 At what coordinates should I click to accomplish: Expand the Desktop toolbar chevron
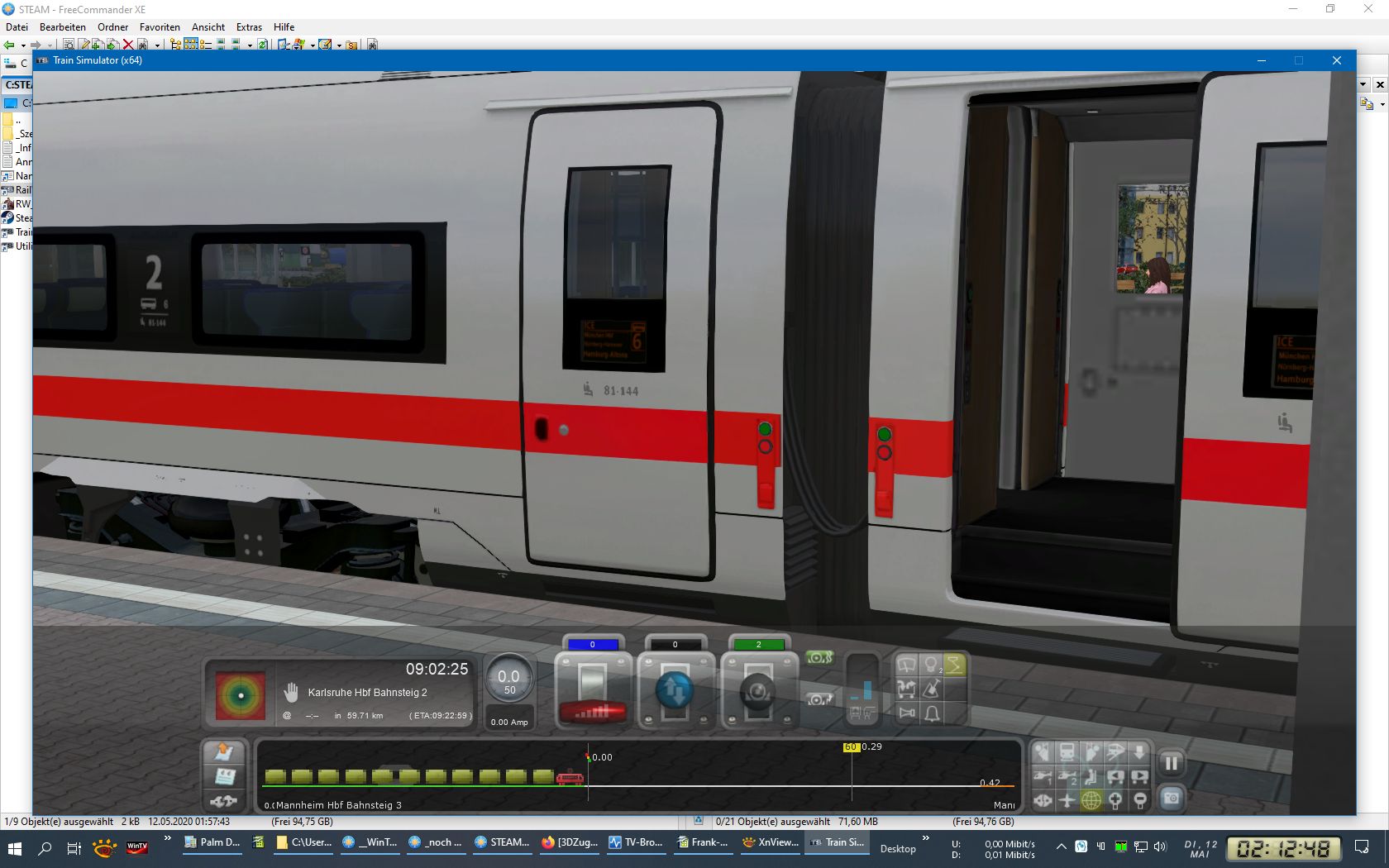[x=926, y=838]
